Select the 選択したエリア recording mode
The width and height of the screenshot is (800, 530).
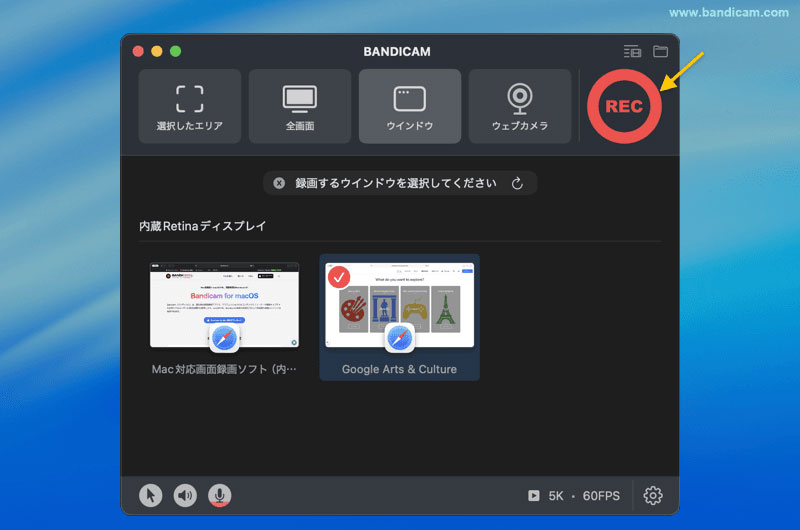pyautogui.click(x=190, y=106)
